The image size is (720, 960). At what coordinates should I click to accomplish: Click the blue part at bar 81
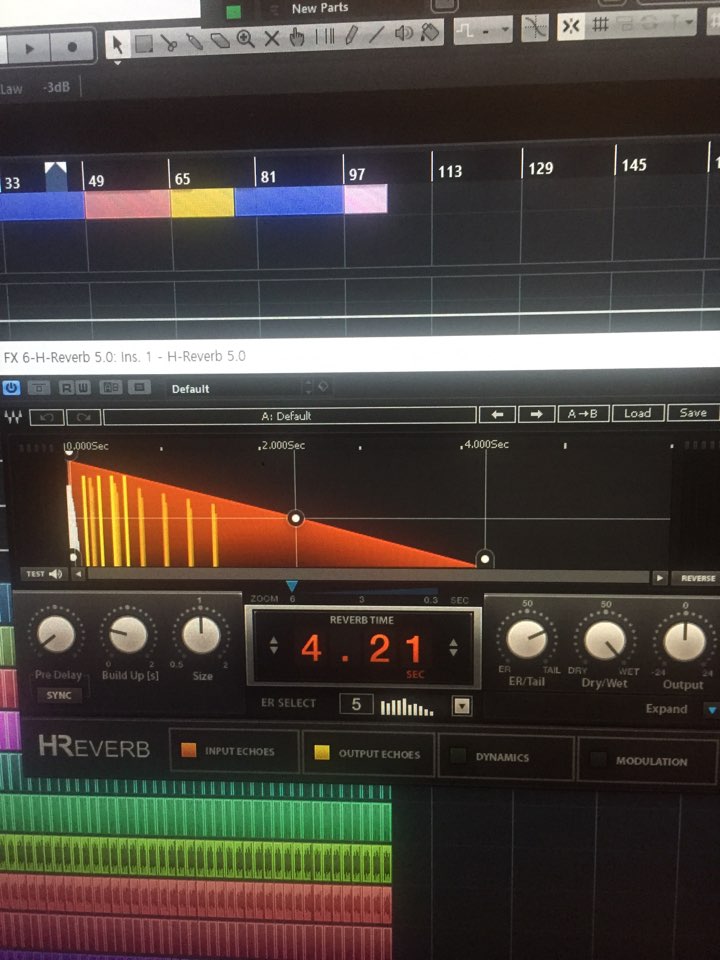289,201
